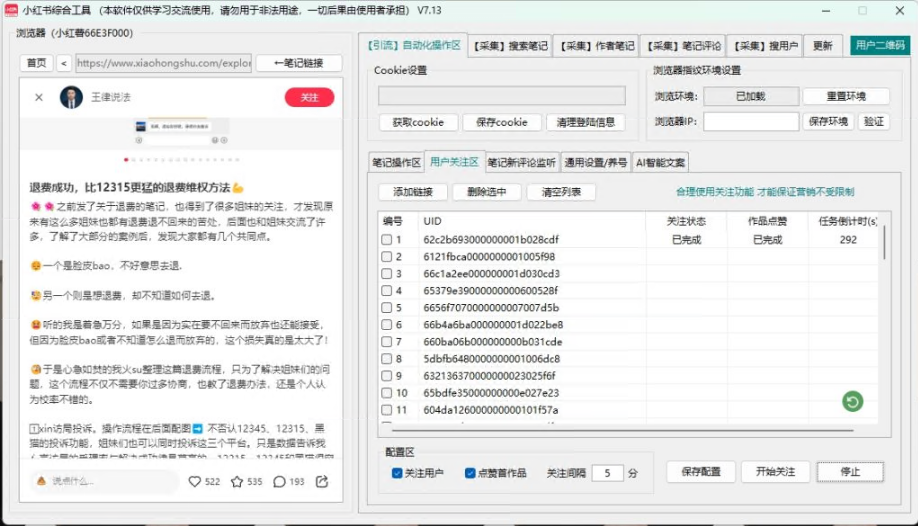Select UID 66b4a6ba000000001d022be8
This screenshot has height=526, width=918.
pyautogui.click(x=493, y=325)
